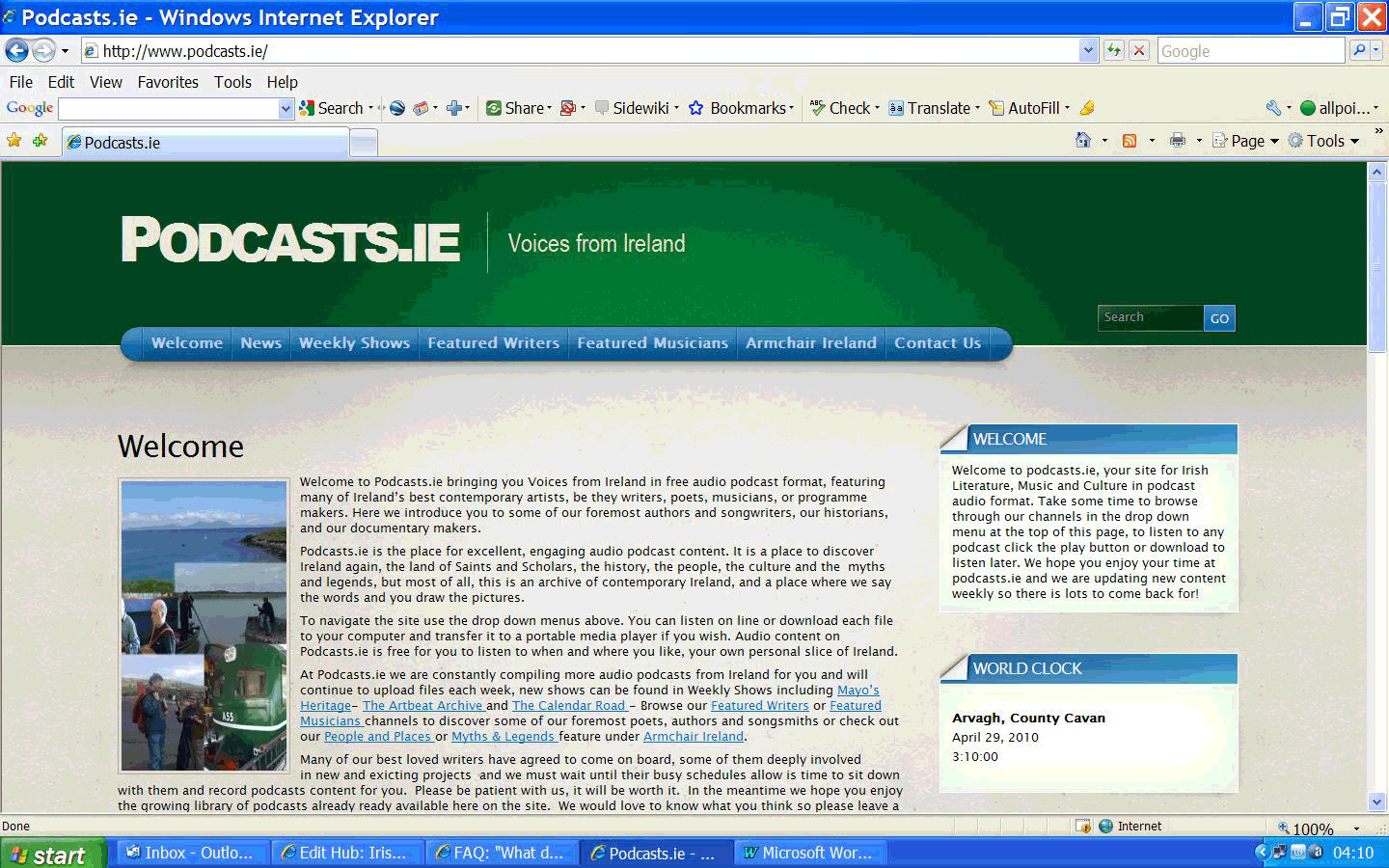Click the blue globe news icon on Google toolbar
The image size is (1389, 868).
click(396, 108)
